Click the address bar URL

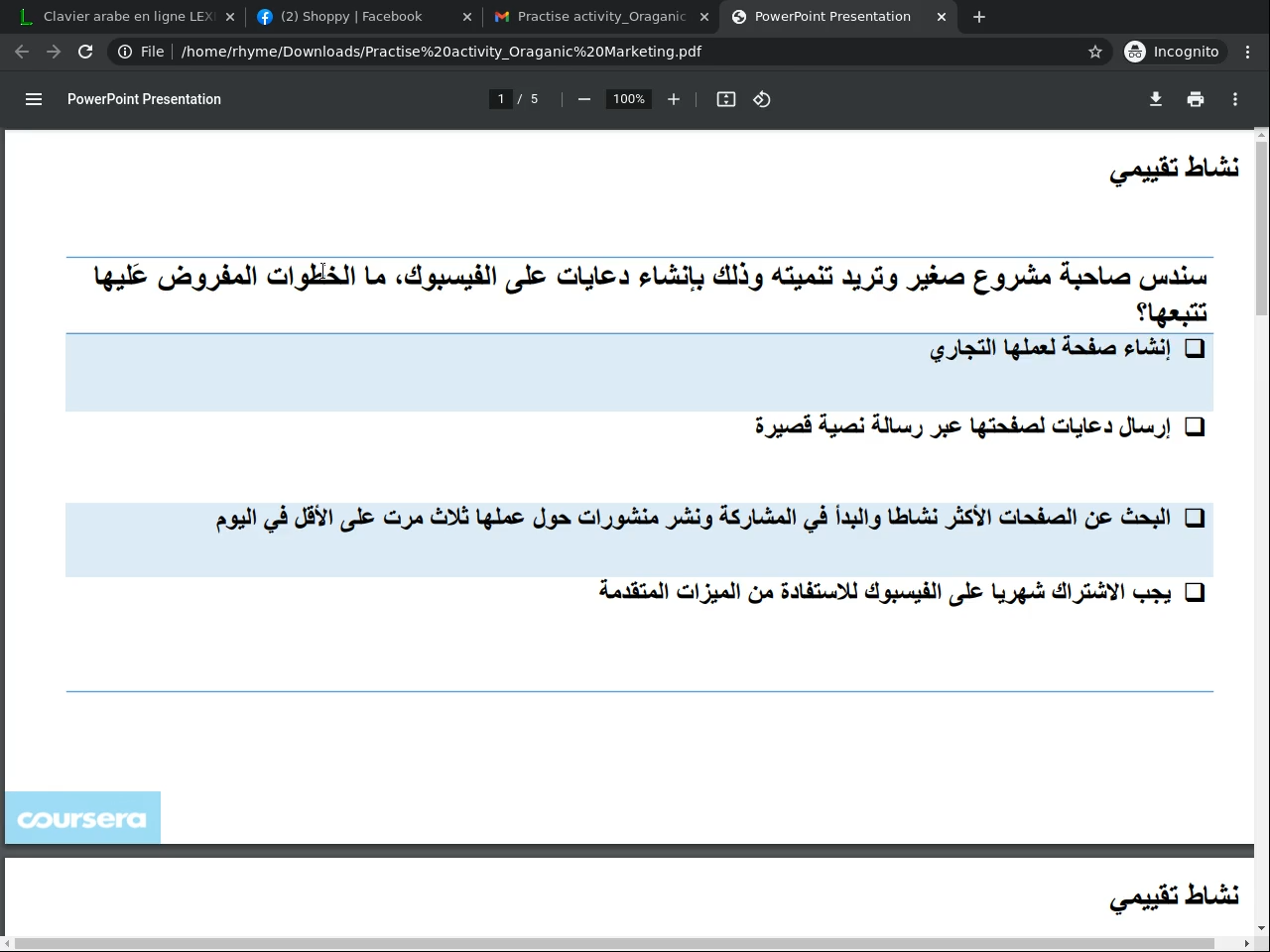click(442, 52)
